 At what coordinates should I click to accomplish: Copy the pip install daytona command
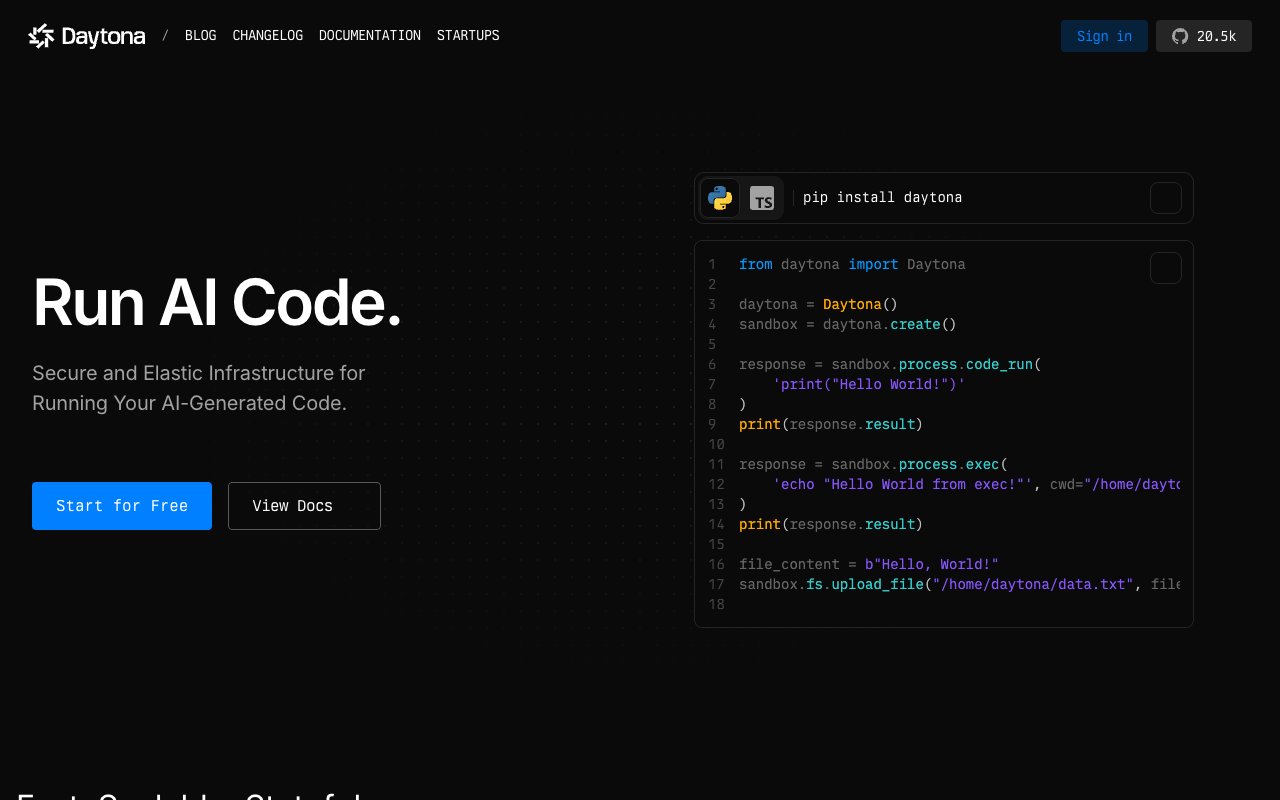click(x=1166, y=198)
